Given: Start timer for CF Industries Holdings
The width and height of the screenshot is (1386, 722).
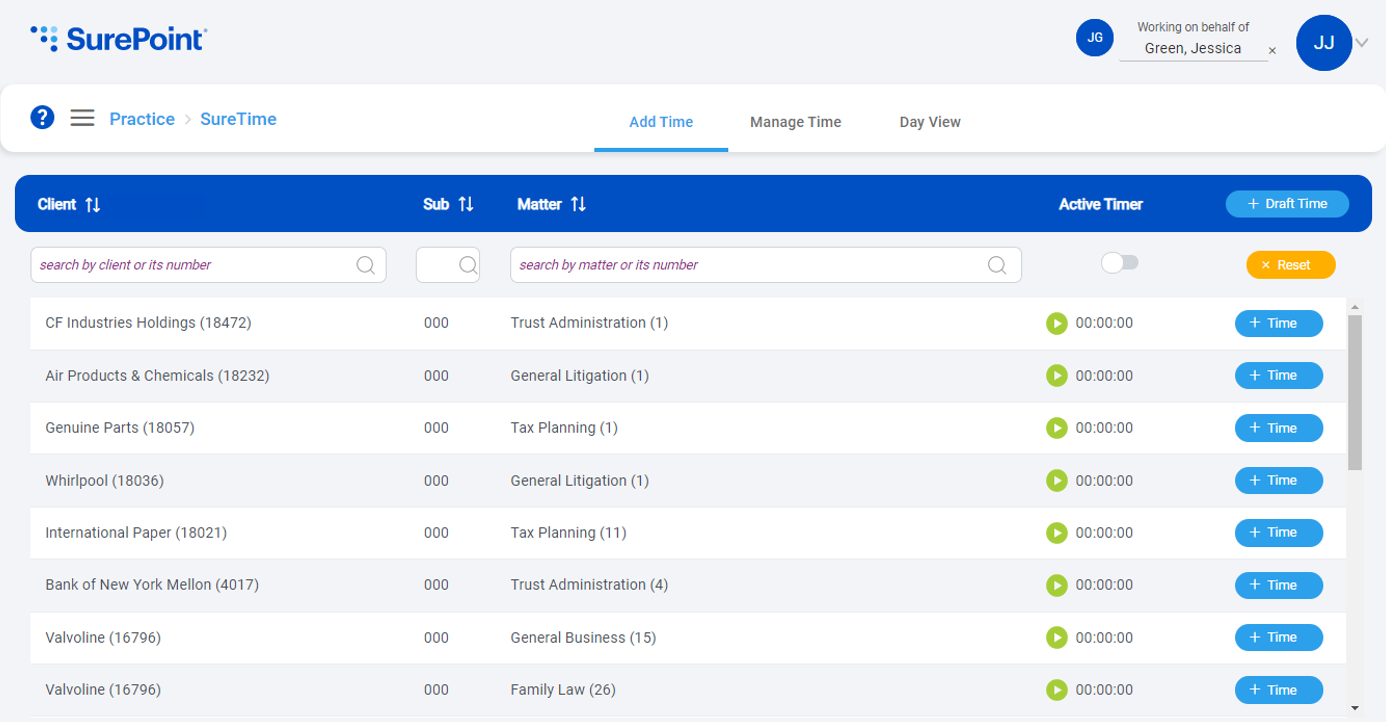Looking at the screenshot, I should (1056, 323).
